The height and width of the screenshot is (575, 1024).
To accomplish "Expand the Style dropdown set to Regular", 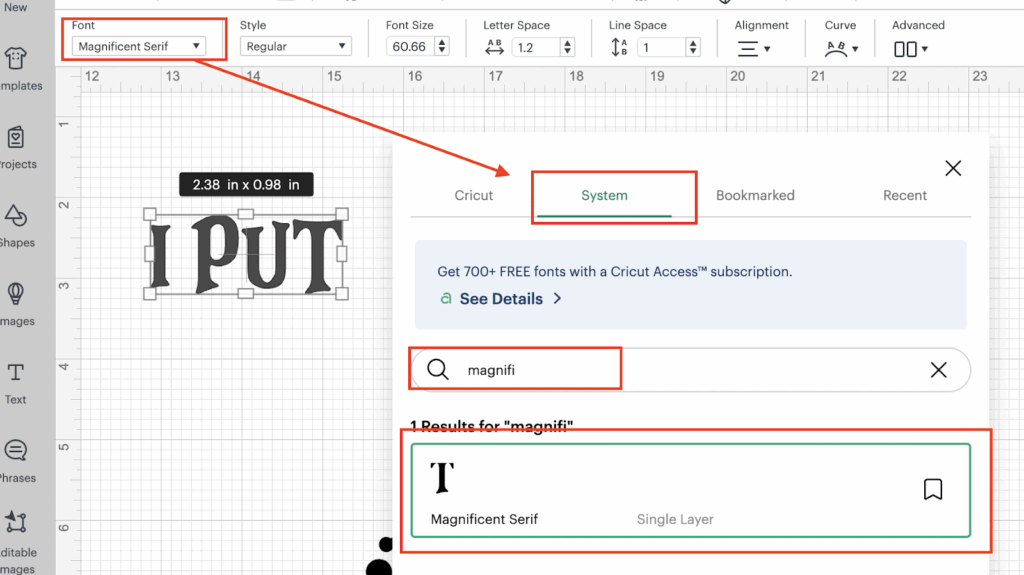I will tap(295, 46).
